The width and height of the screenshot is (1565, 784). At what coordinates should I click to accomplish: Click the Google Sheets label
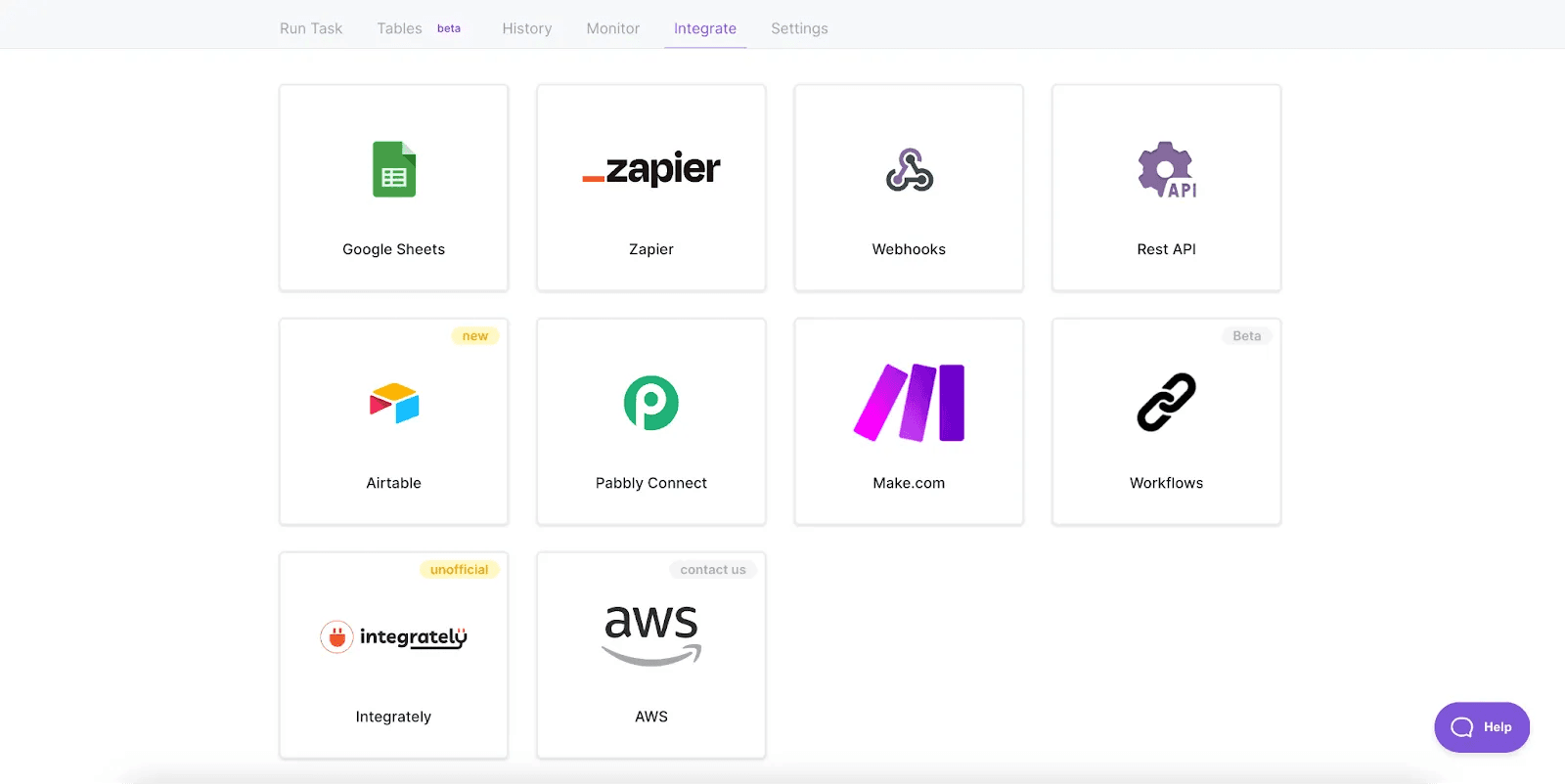point(394,249)
